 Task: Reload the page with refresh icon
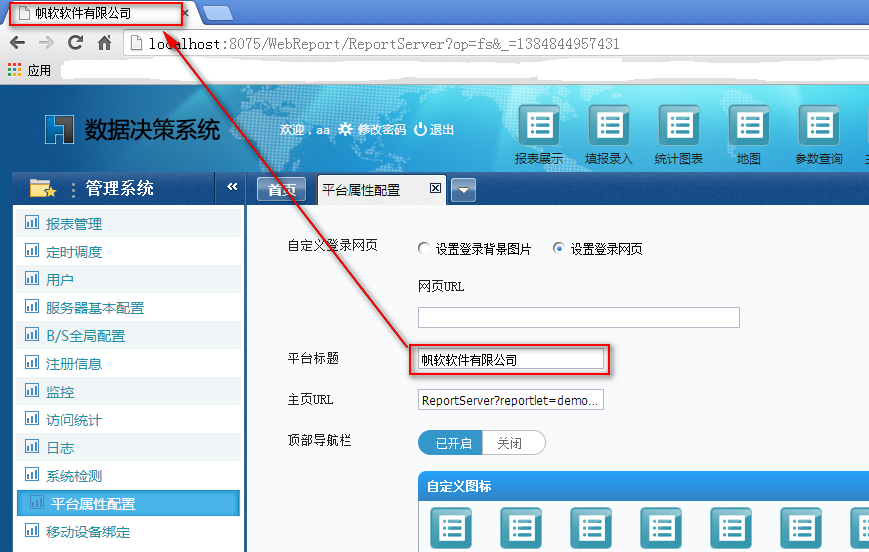(75, 43)
